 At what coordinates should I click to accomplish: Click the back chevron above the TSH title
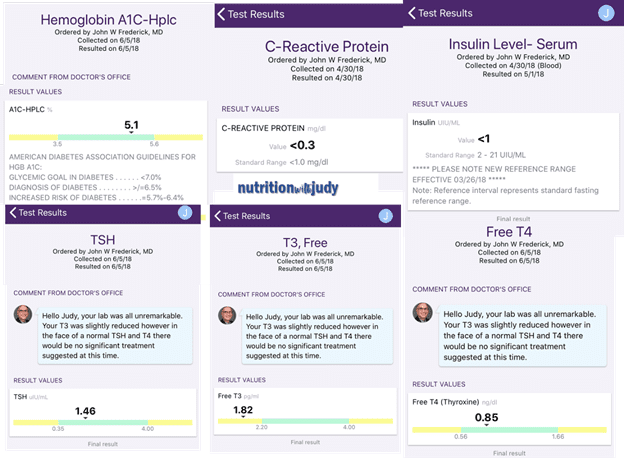click(13, 212)
